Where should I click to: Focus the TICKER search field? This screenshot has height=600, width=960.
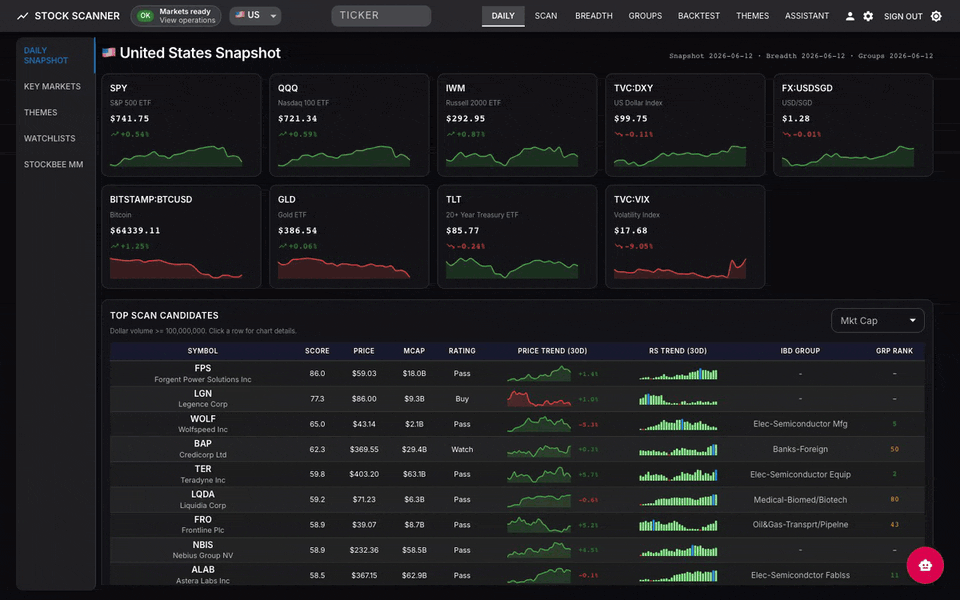click(x=381, y=16)
